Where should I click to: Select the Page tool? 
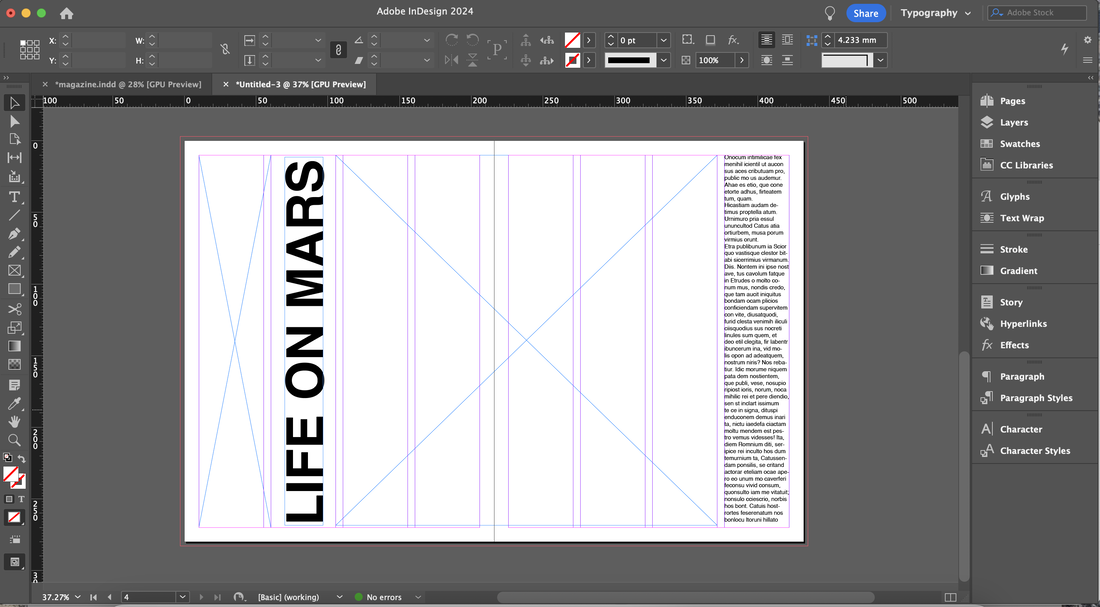click(14, 140)
